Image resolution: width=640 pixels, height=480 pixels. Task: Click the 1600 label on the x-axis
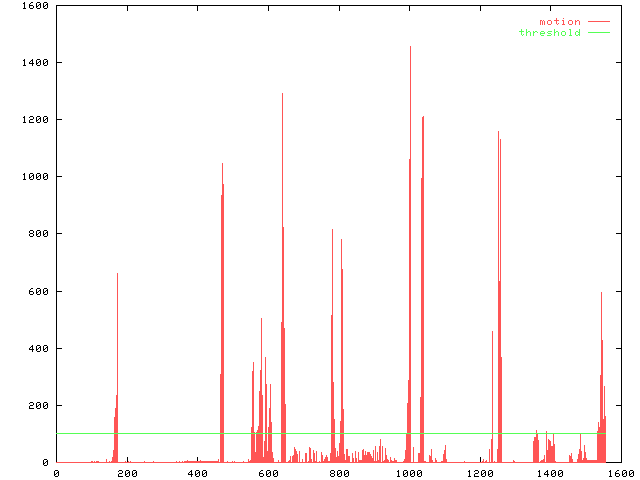point(619,473)
